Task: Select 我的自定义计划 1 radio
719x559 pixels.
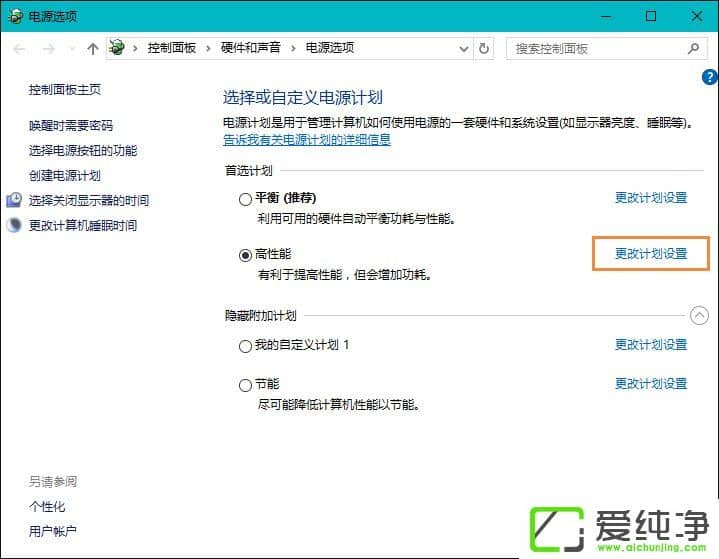Action: 245,346
